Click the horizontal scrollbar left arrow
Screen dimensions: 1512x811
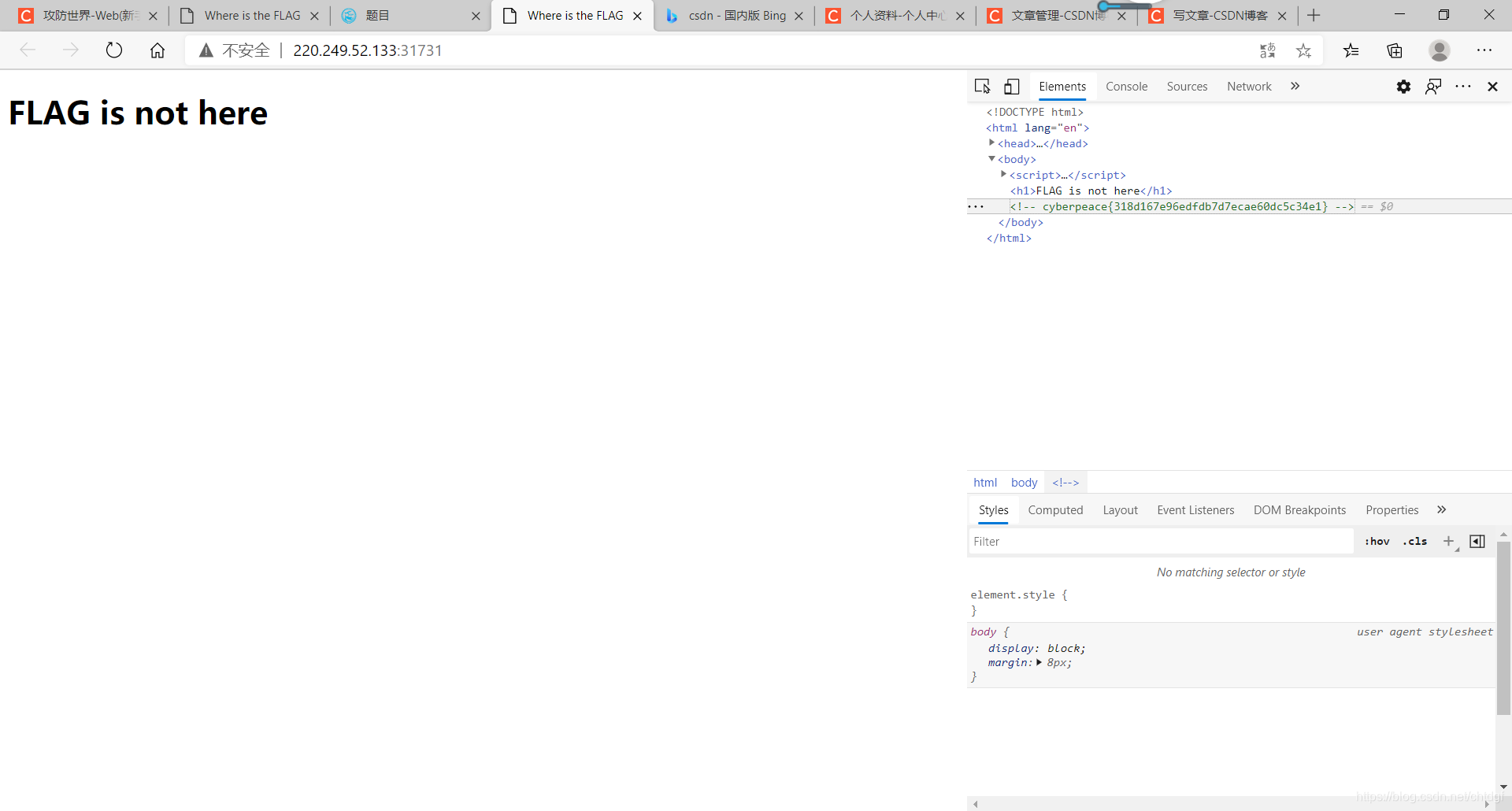975,804
